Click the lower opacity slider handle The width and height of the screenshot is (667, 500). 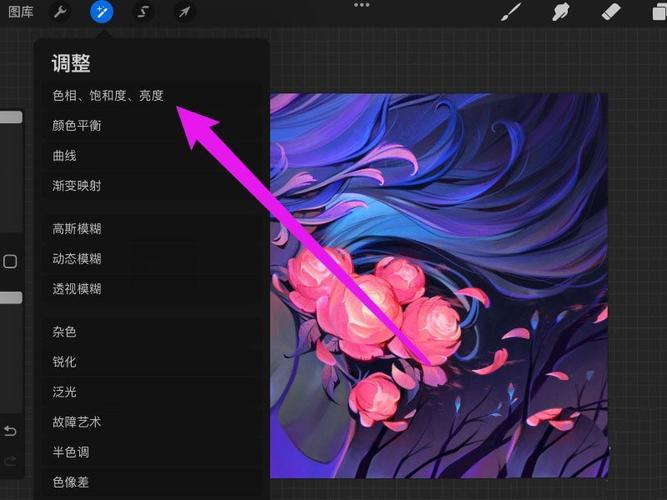10,298
